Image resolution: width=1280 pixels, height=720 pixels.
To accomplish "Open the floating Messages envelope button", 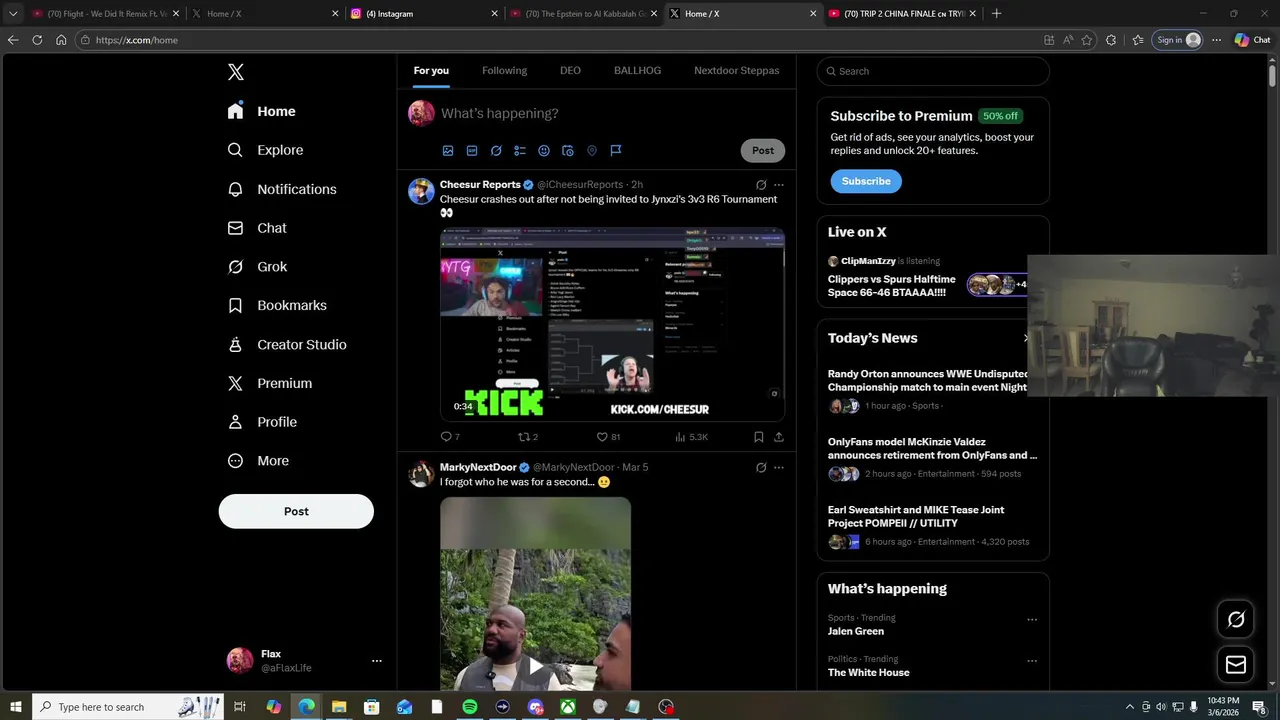I will [x=1236, y=665].
